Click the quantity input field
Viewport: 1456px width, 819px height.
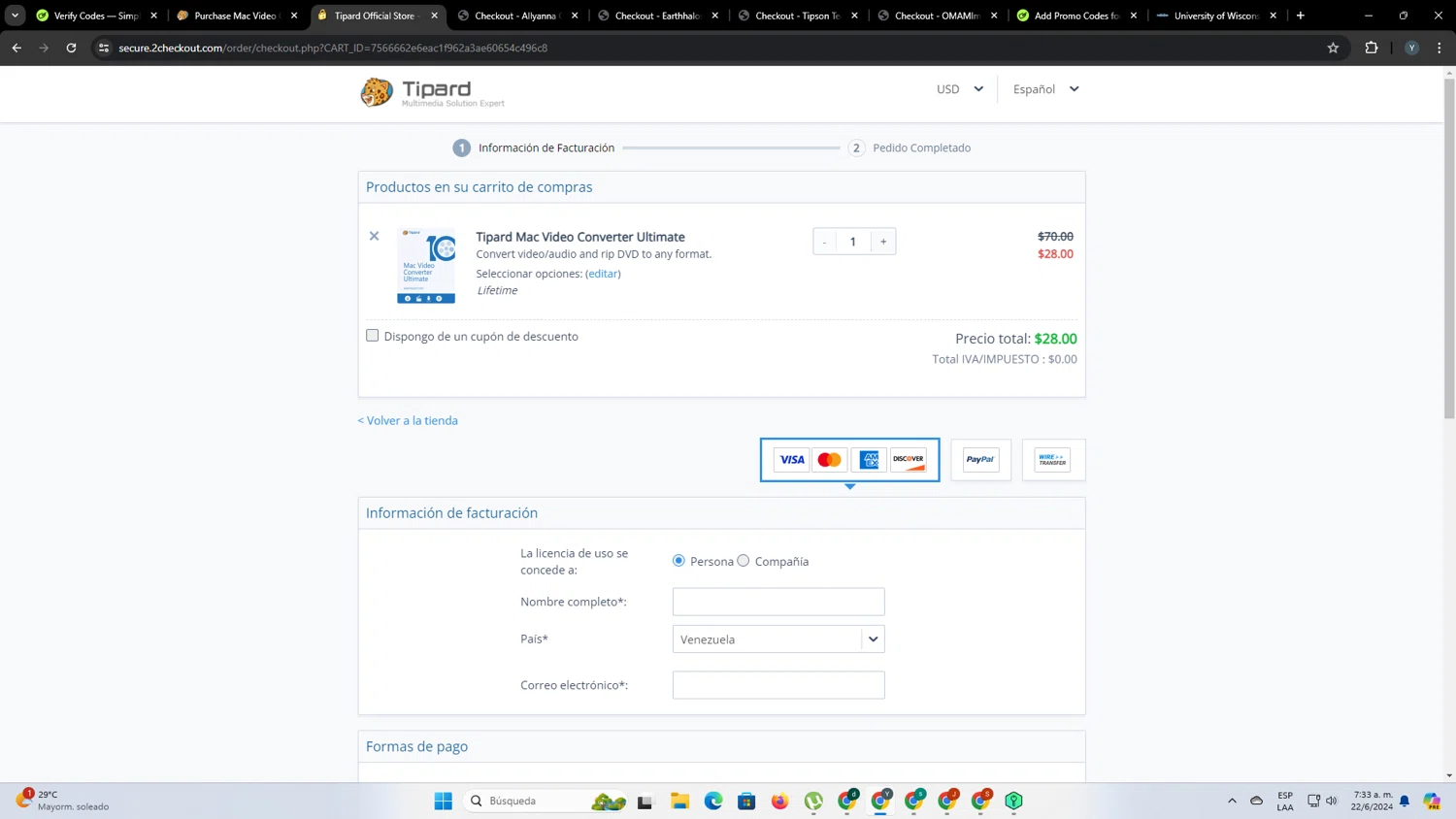(x=853, y=242)
